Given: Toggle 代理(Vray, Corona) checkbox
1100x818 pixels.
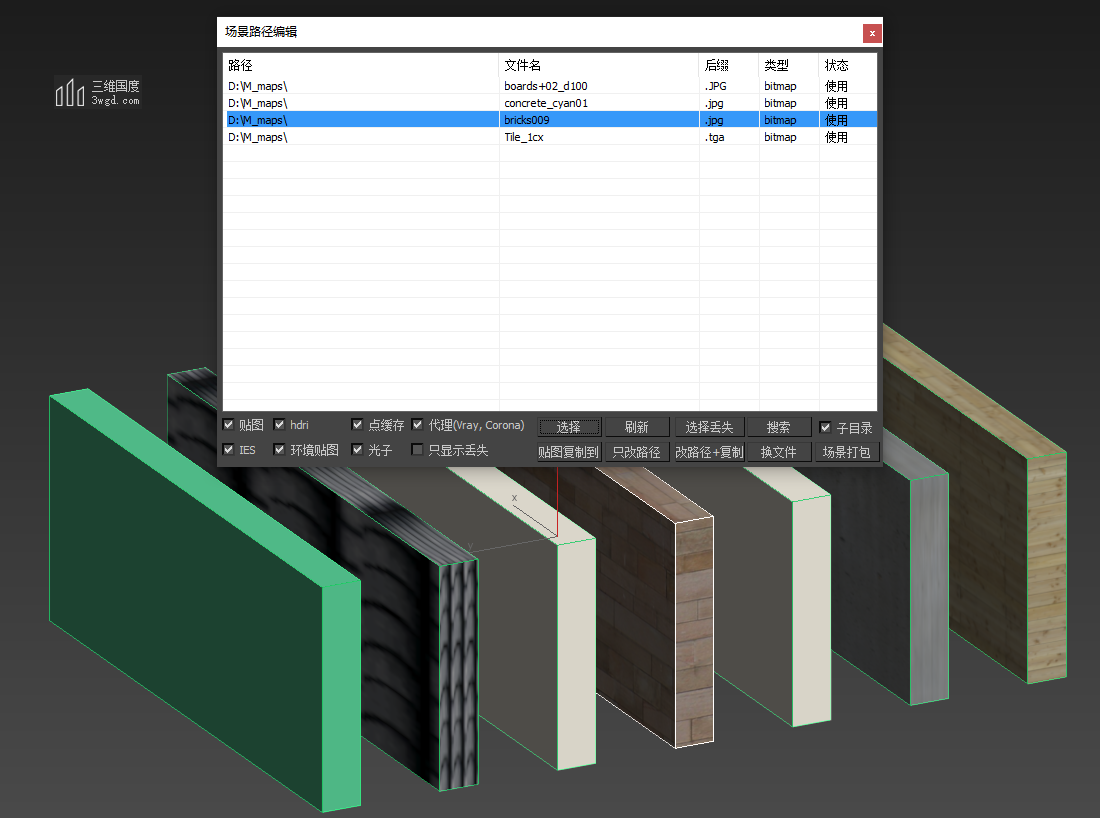Looking at the screenshot, I should [418, 425].
